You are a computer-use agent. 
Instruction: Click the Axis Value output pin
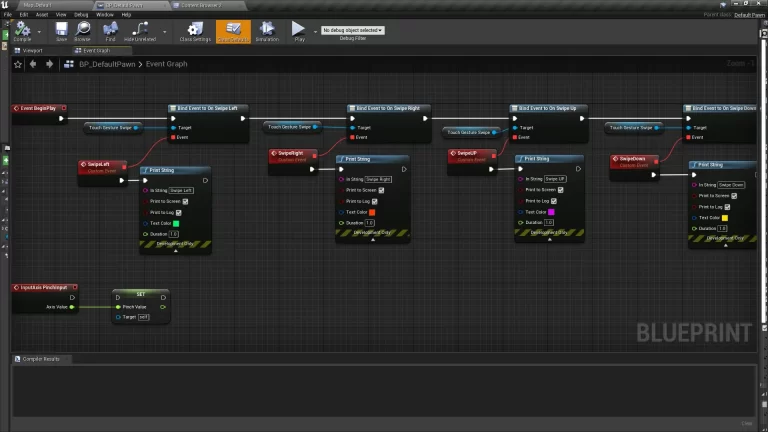[72, 307]
